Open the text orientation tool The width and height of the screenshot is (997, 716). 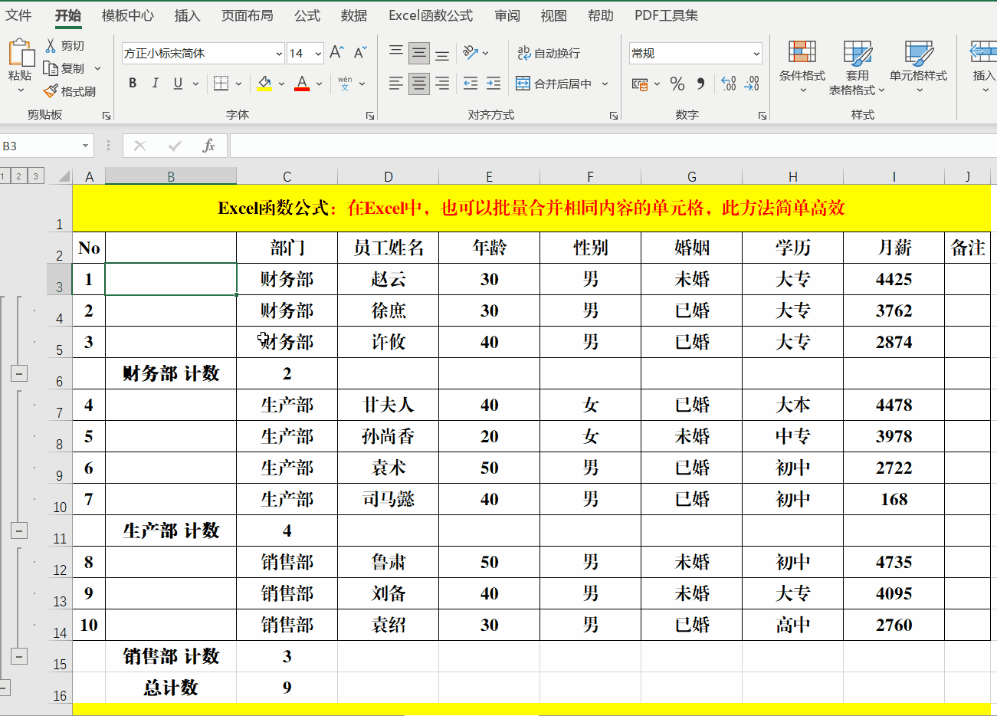tap(471, 52)
